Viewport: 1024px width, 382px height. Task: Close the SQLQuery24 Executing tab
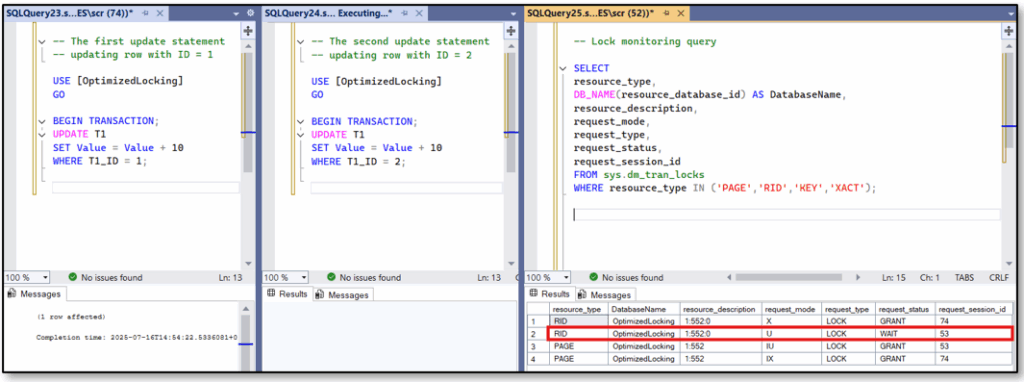tap(418, 12)
